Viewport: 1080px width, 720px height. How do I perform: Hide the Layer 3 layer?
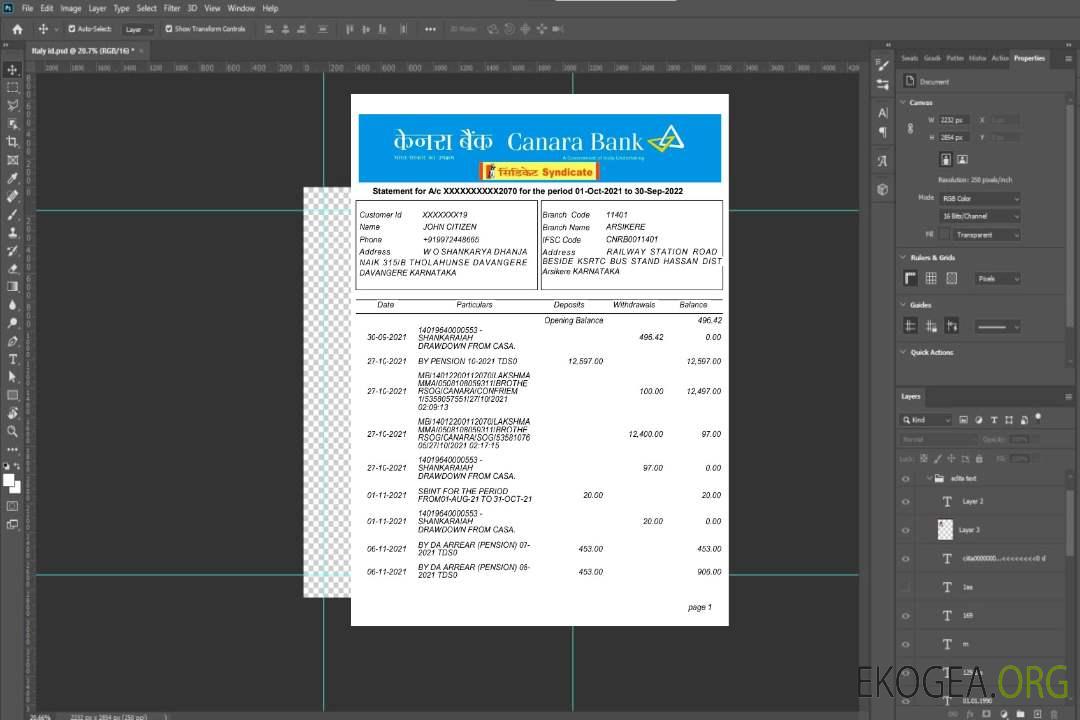906,531
